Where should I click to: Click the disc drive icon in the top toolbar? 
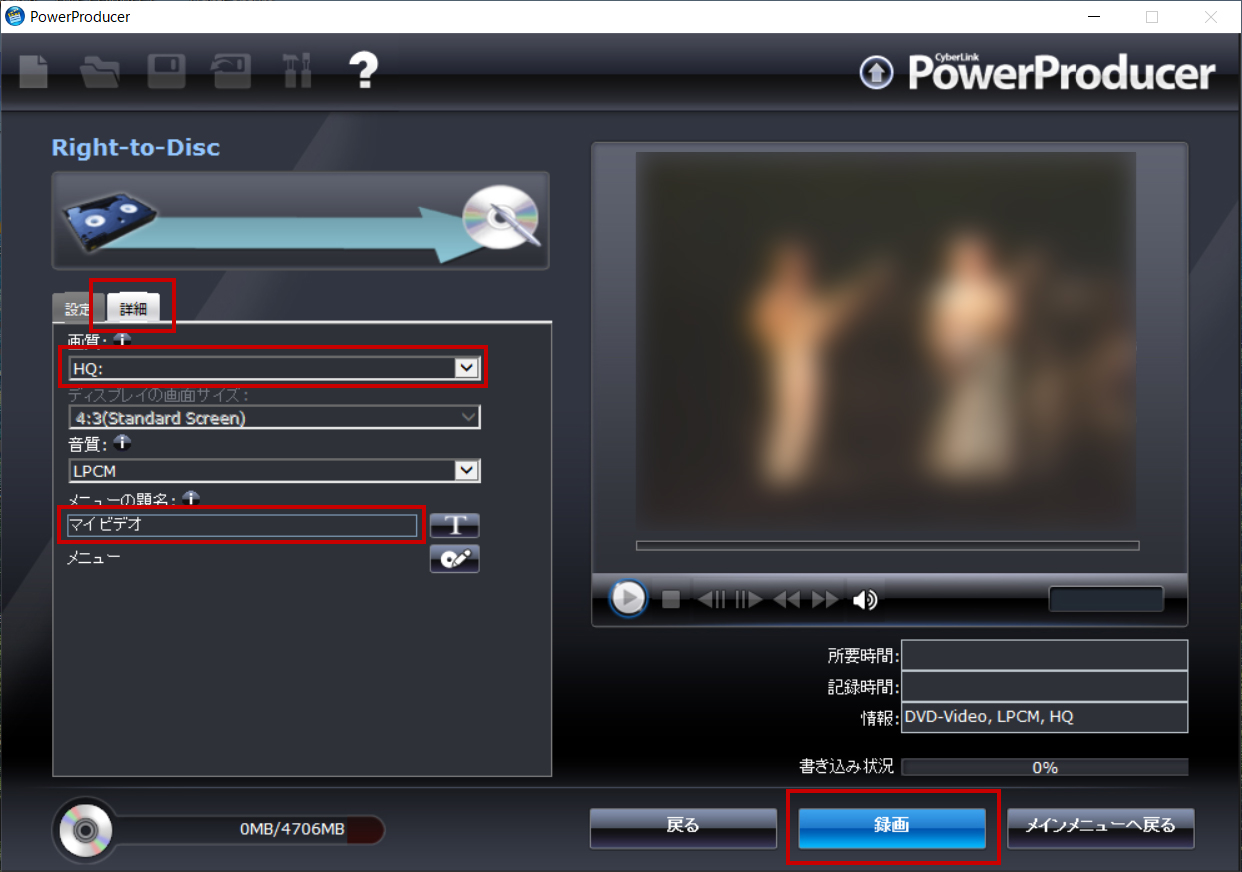231,72
